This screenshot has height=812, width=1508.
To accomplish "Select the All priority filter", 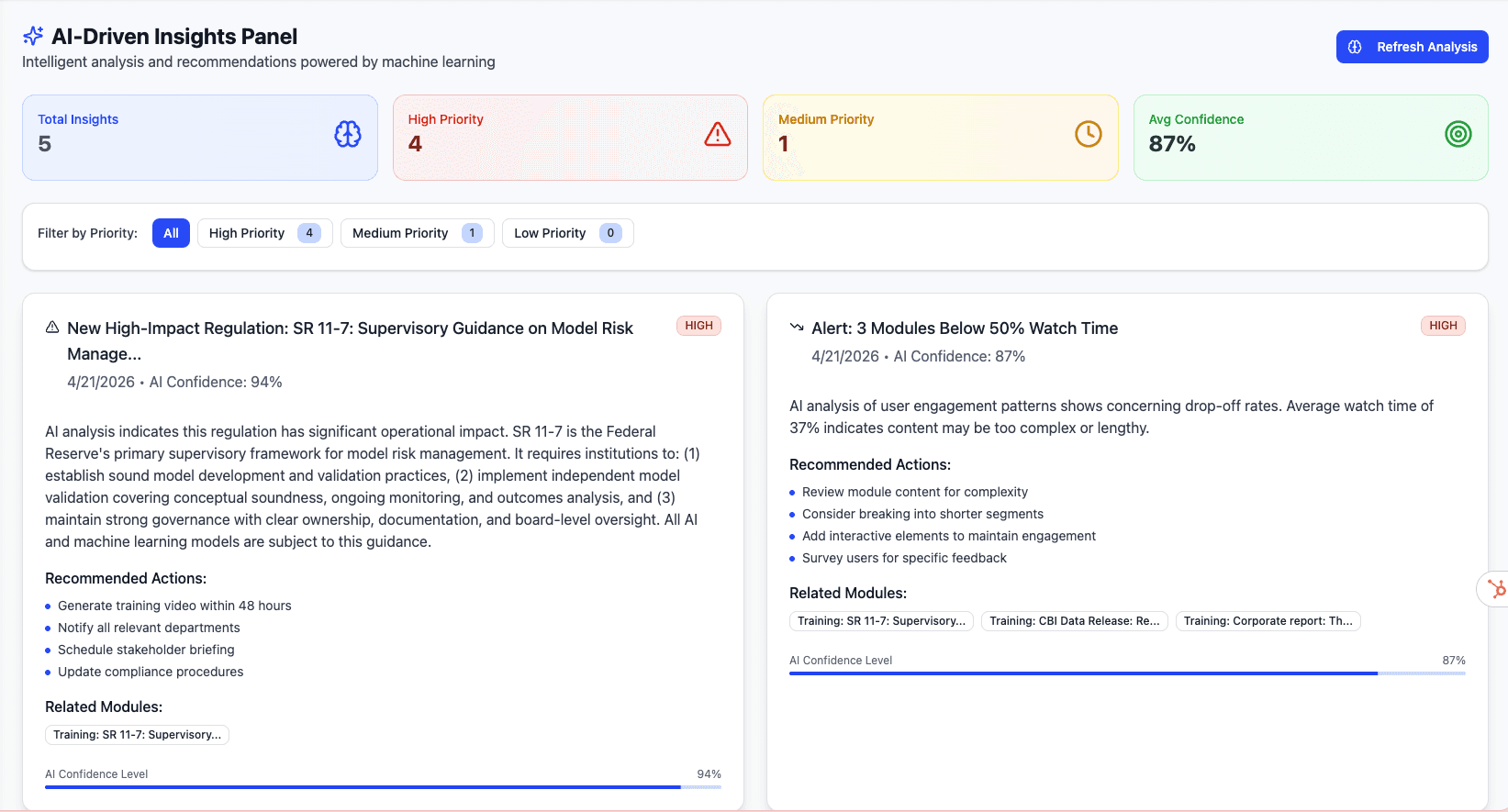I will [x=171, y=233].
